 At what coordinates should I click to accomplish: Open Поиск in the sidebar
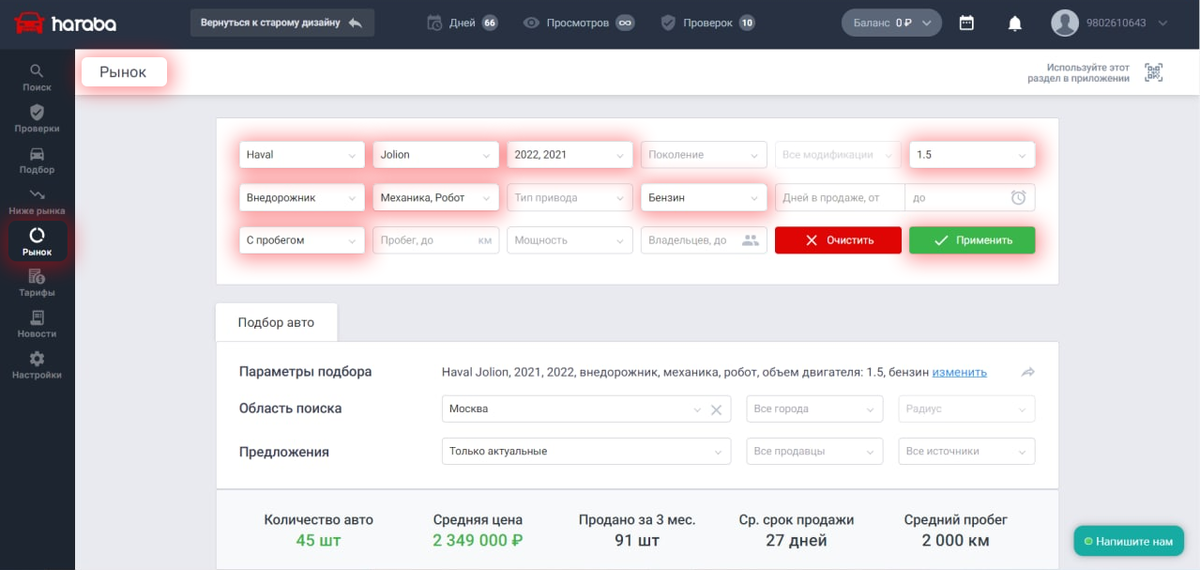click(x=37, y=78)
